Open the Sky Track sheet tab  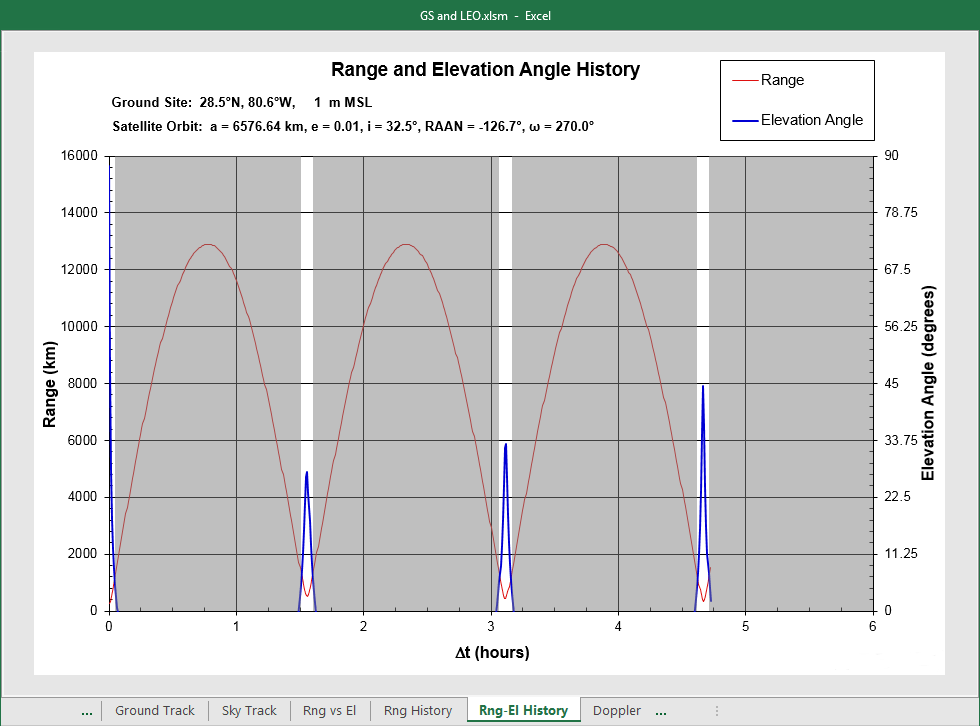248,710
